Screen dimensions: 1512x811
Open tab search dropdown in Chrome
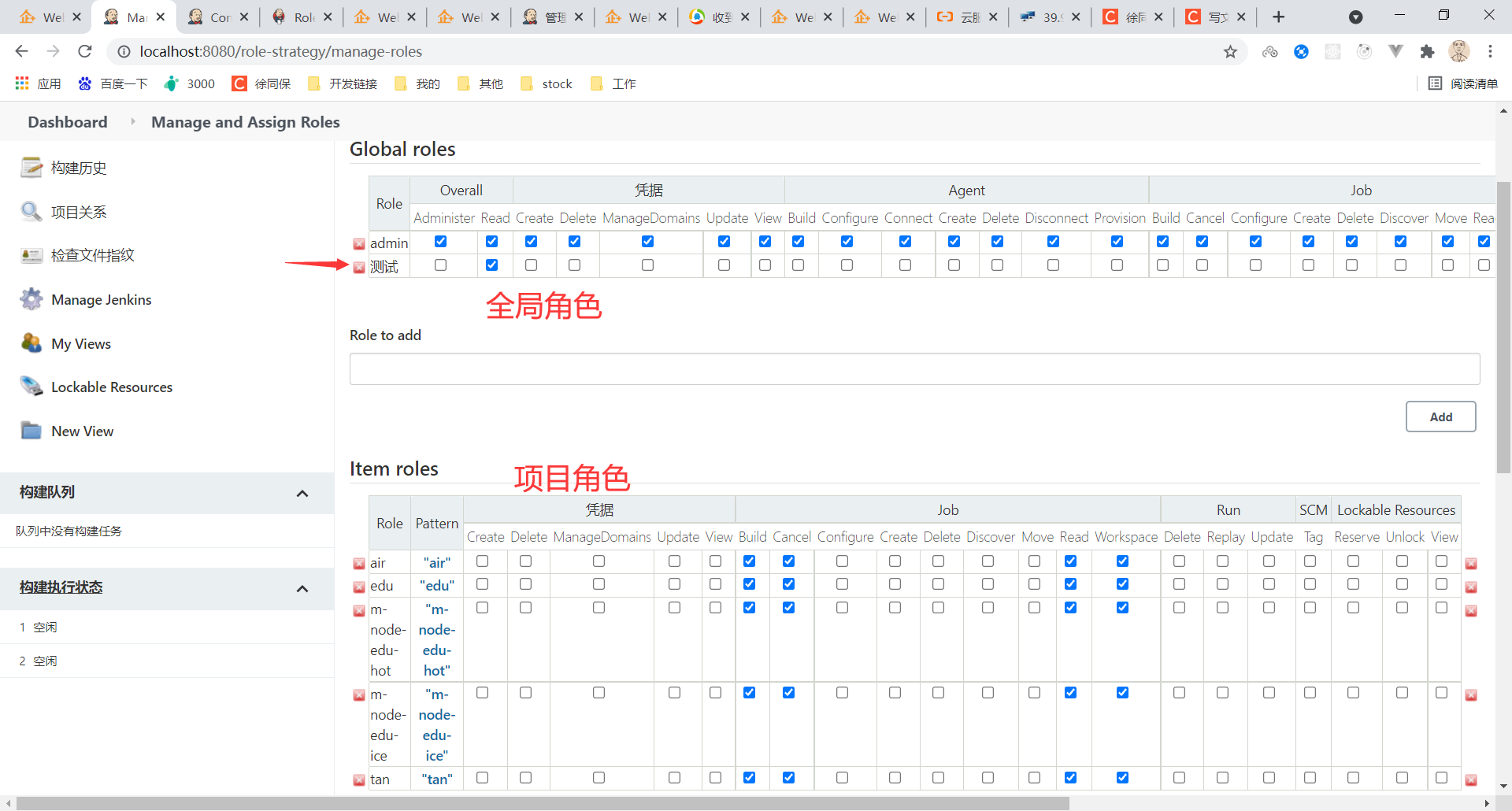1355,17
